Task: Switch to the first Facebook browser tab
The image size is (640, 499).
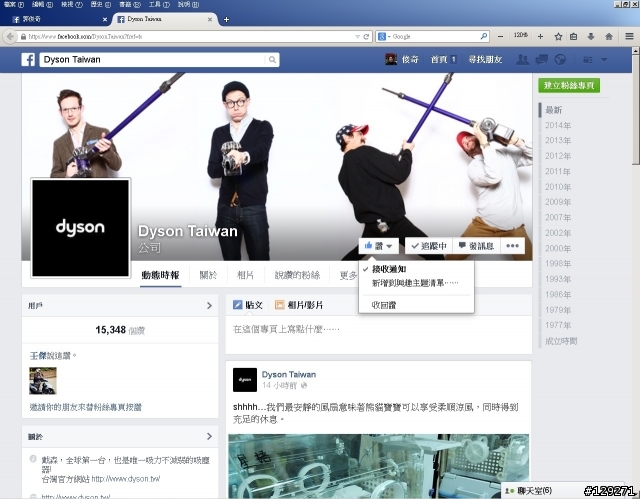Action: pyautogui.click(x=60, y=19)
